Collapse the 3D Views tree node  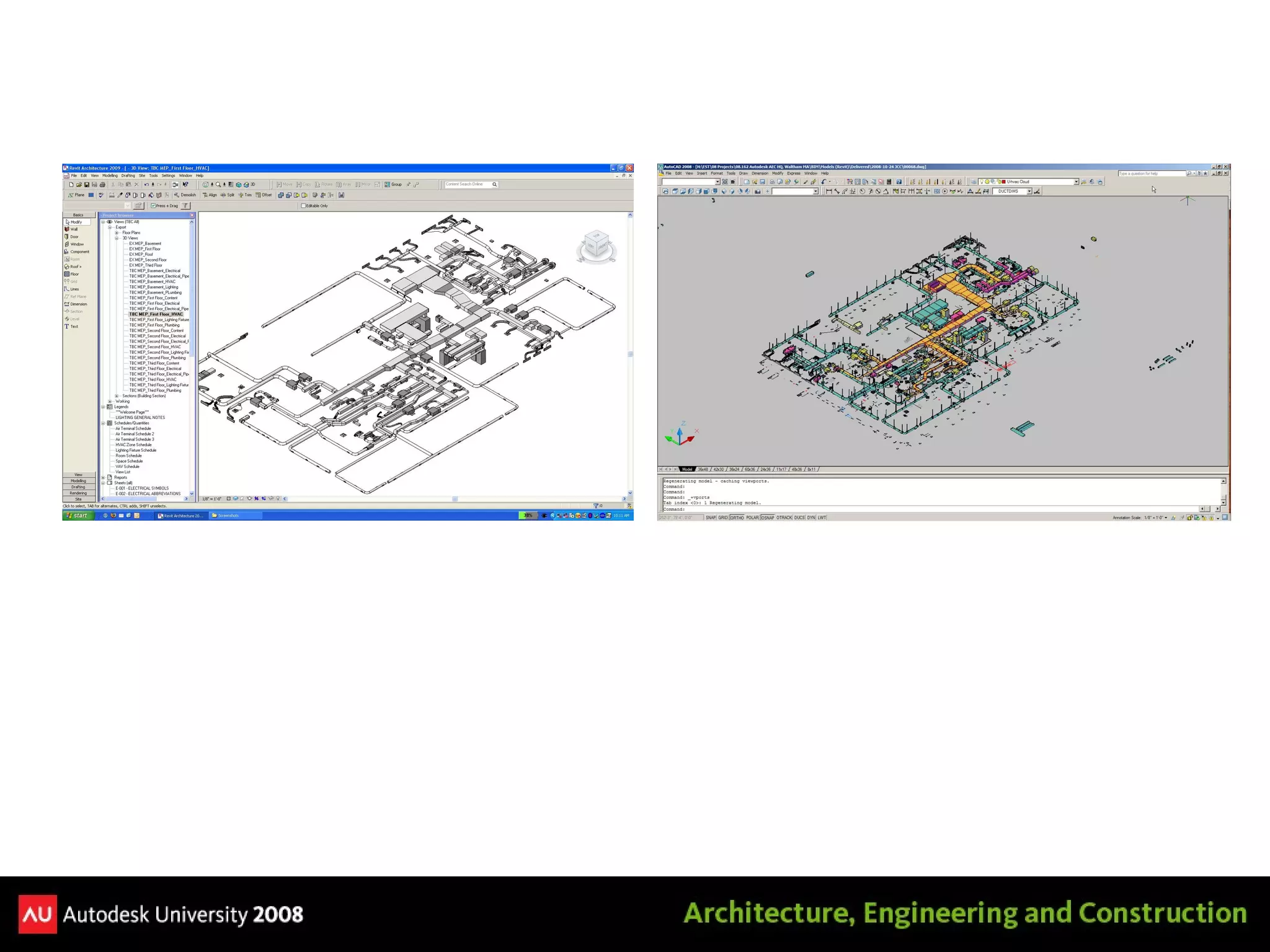point(117,238)
